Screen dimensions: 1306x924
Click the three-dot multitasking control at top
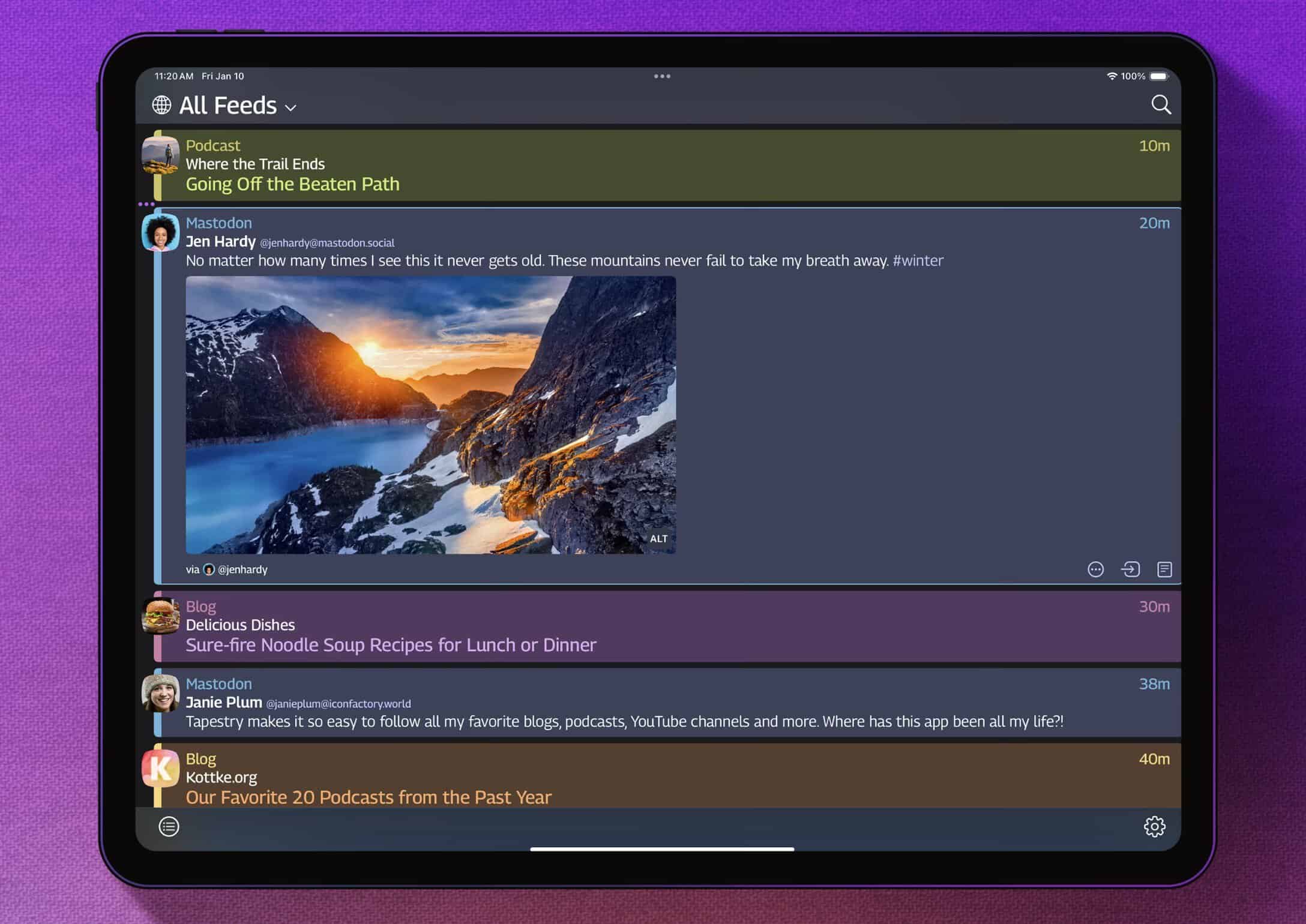pos(662,76)
